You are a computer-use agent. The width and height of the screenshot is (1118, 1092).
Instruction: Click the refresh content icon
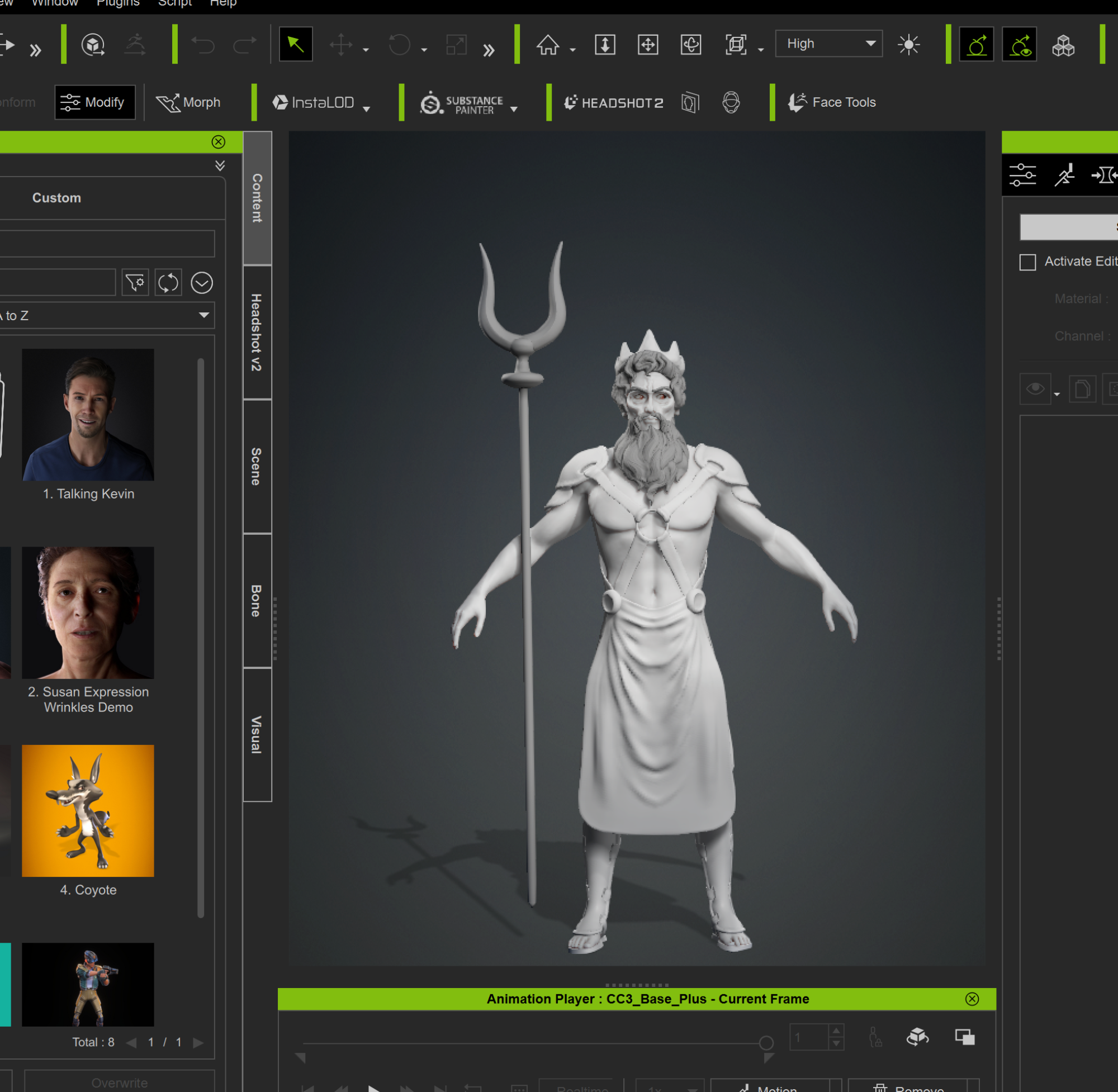[168, 283]
